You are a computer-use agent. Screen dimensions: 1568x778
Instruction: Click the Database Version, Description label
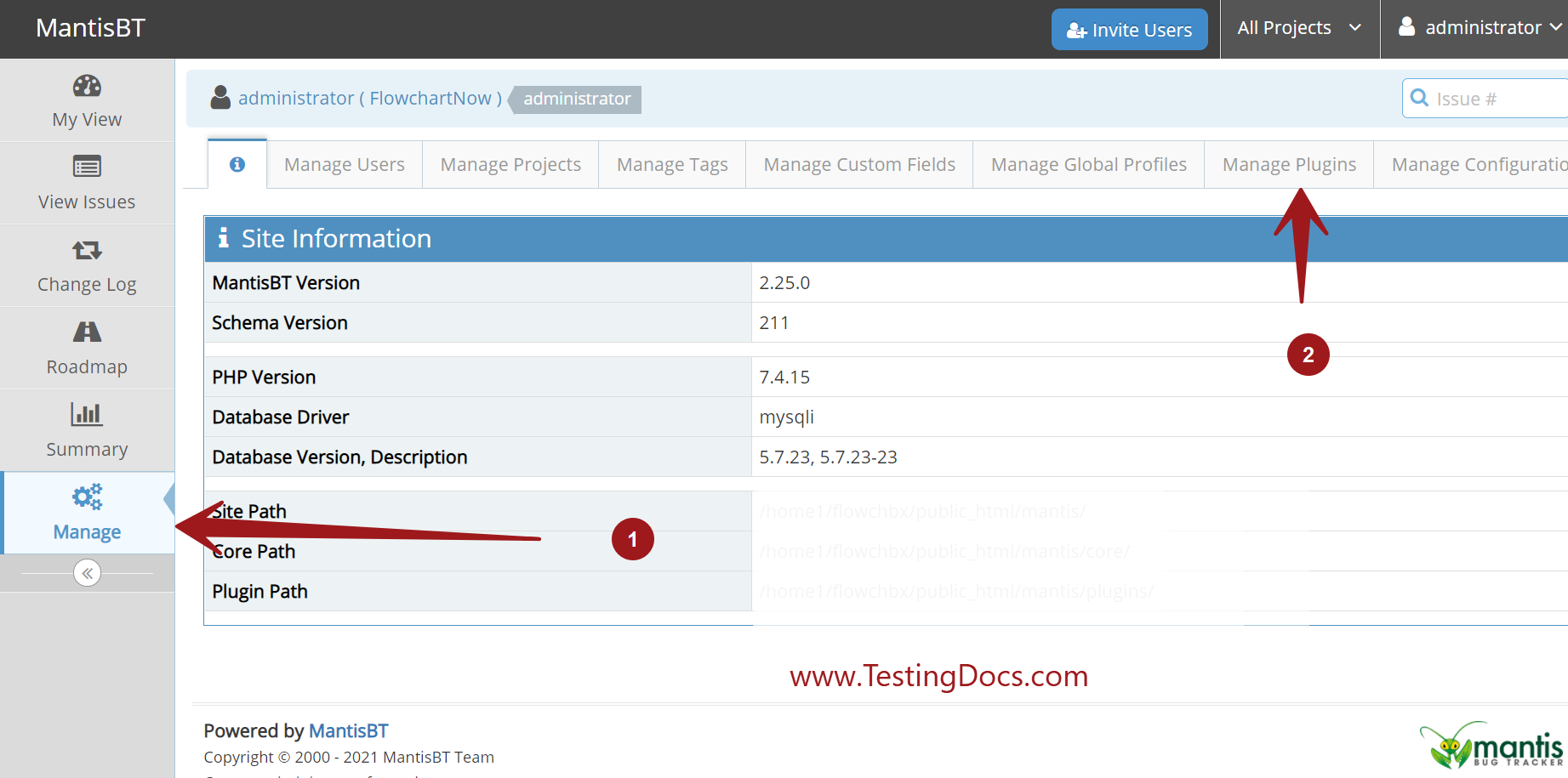click(x=339, y=457)
